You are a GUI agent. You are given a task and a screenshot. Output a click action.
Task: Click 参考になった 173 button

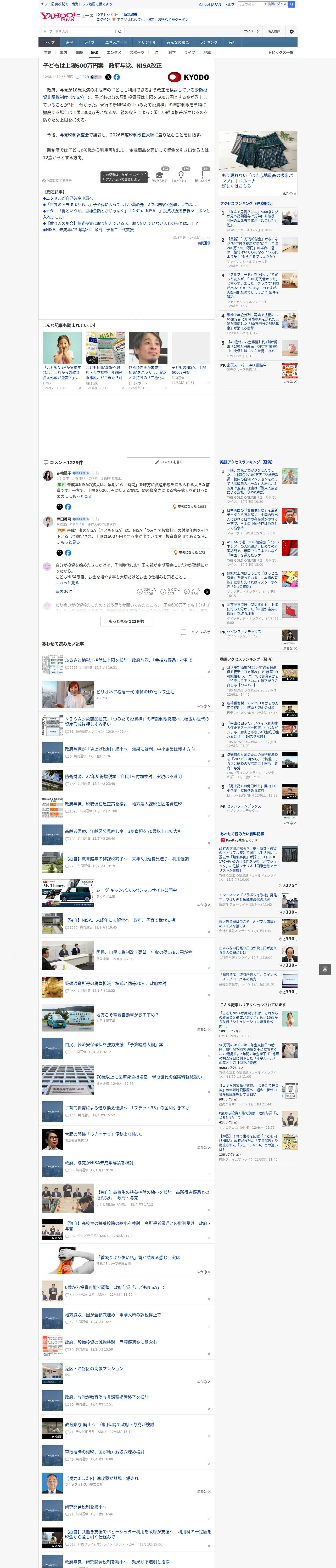coord(190,553)
